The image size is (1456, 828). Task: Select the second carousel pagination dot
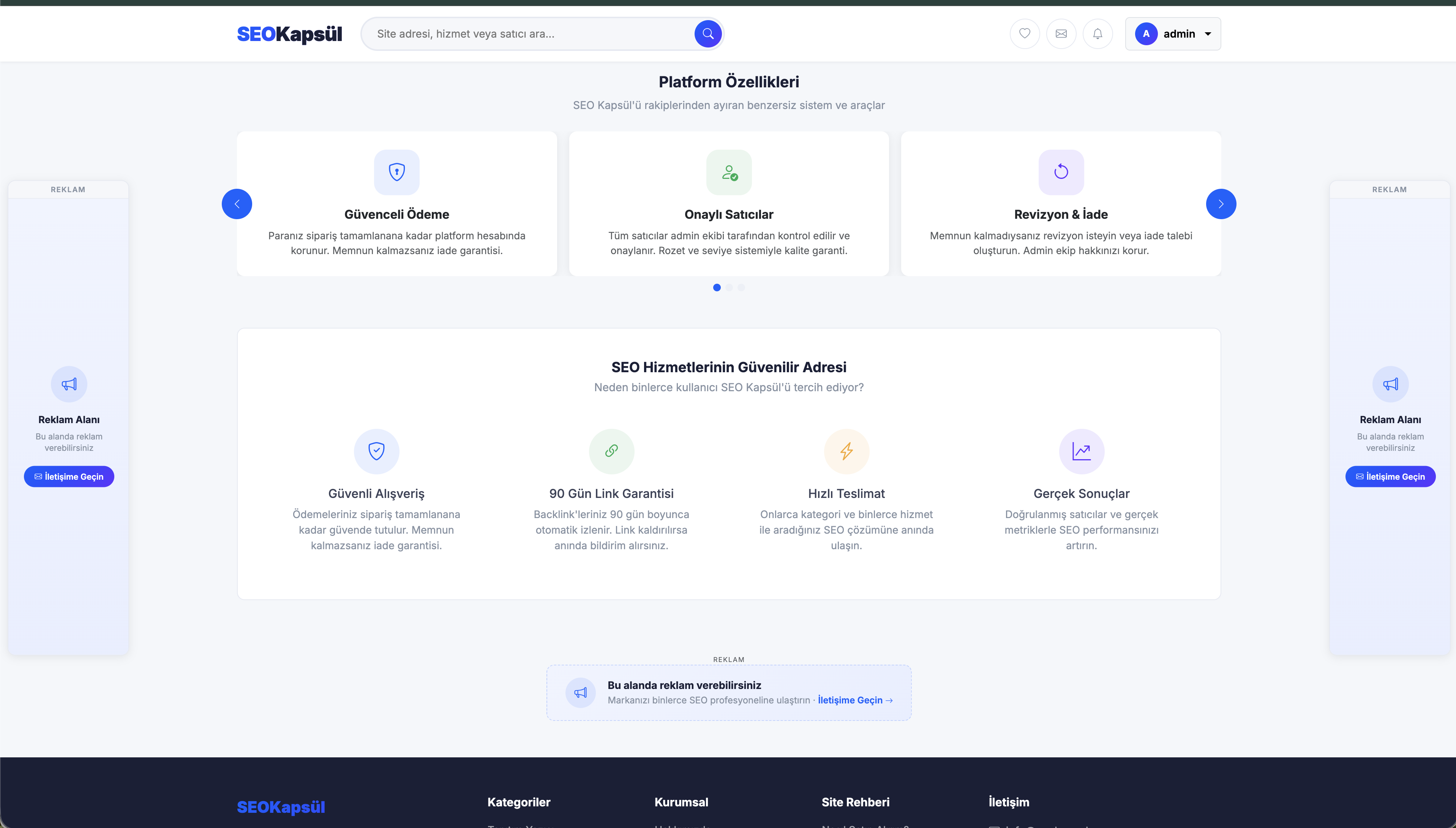(x=729, y=287)
